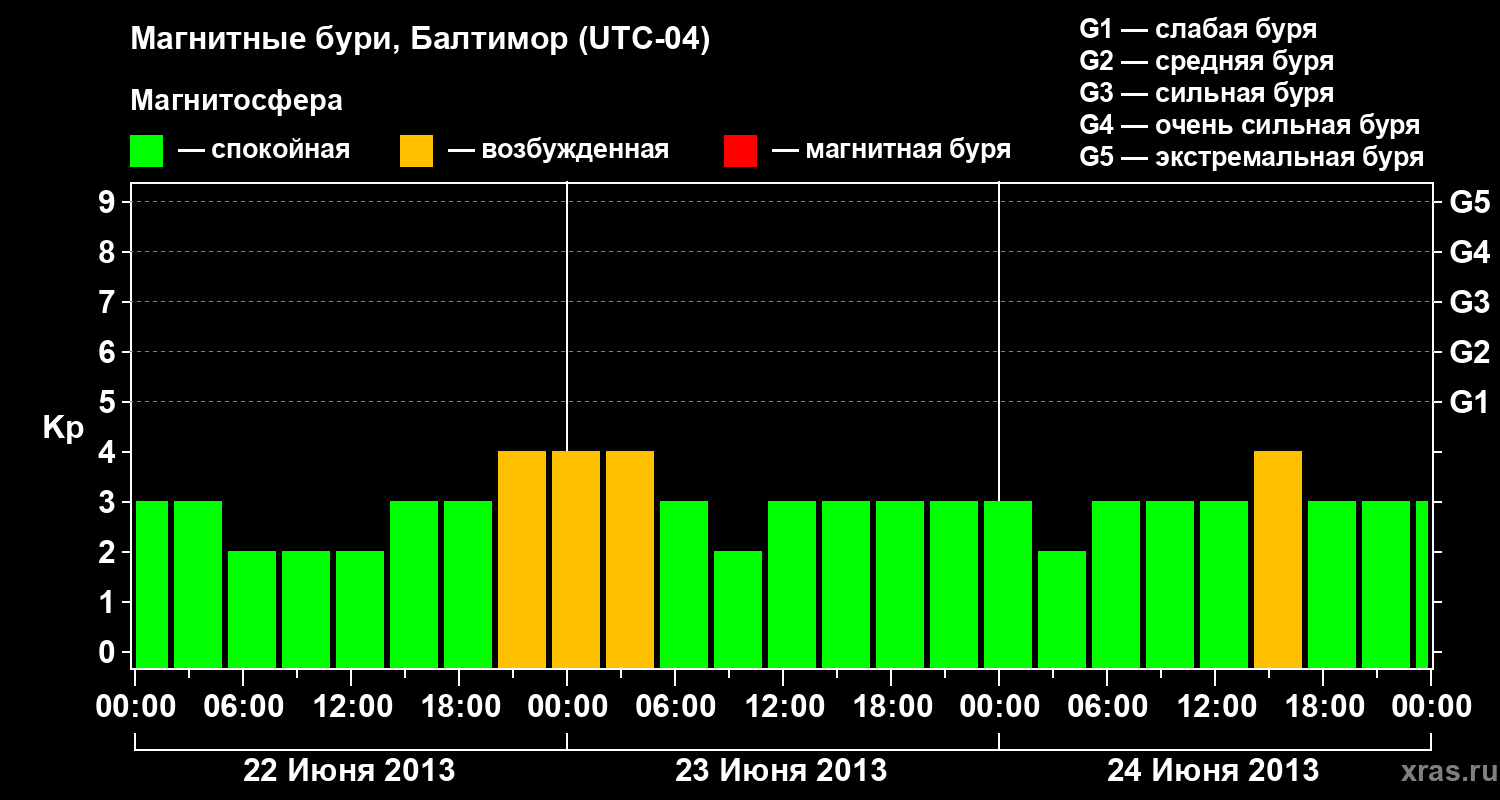The image size is (1500, 800).
Task: Click the green bar starting 06:00 on 22 Июня
Action: coord(252,610)
